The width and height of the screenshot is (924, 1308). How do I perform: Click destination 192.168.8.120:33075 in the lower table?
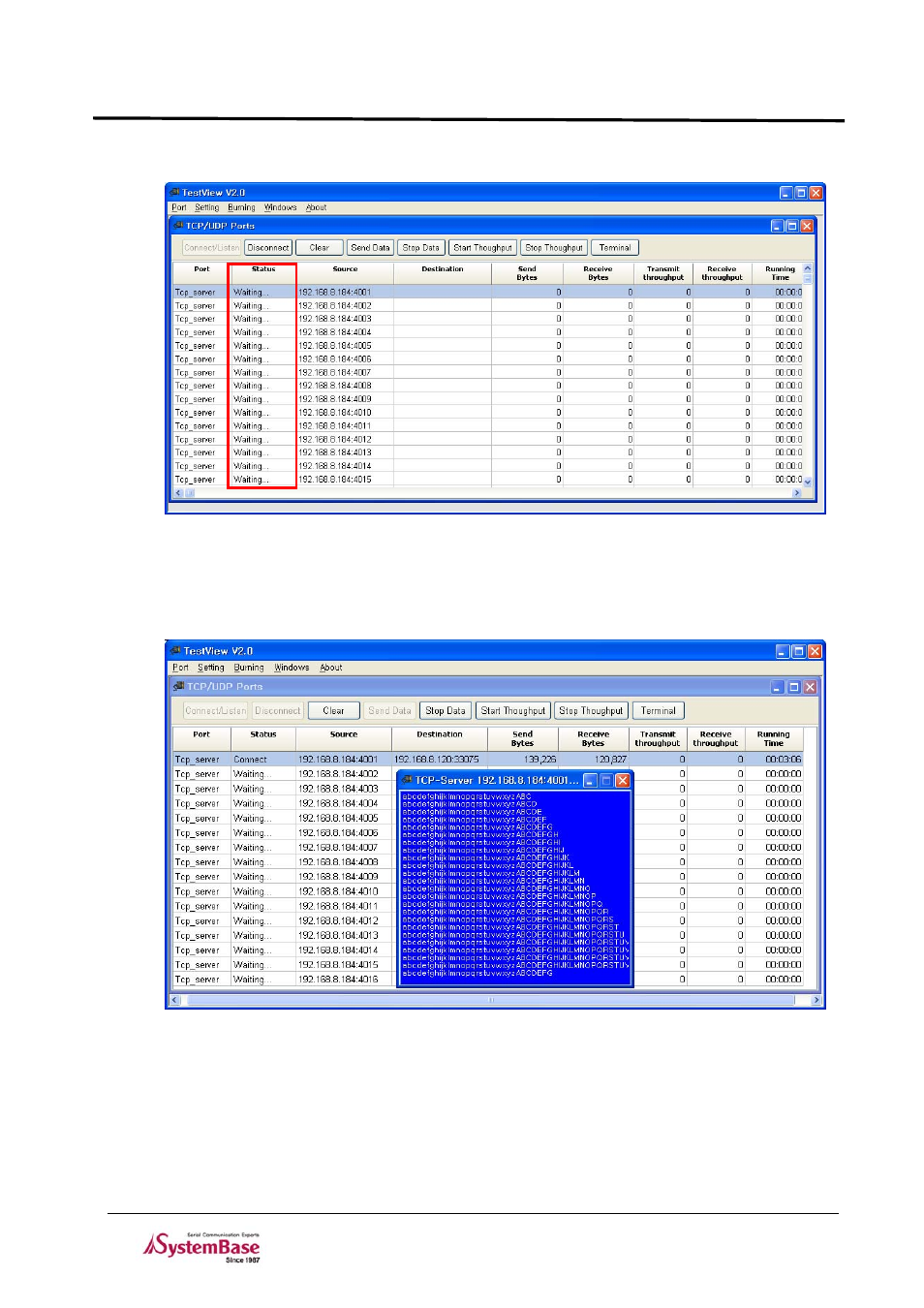pos(436,760)
